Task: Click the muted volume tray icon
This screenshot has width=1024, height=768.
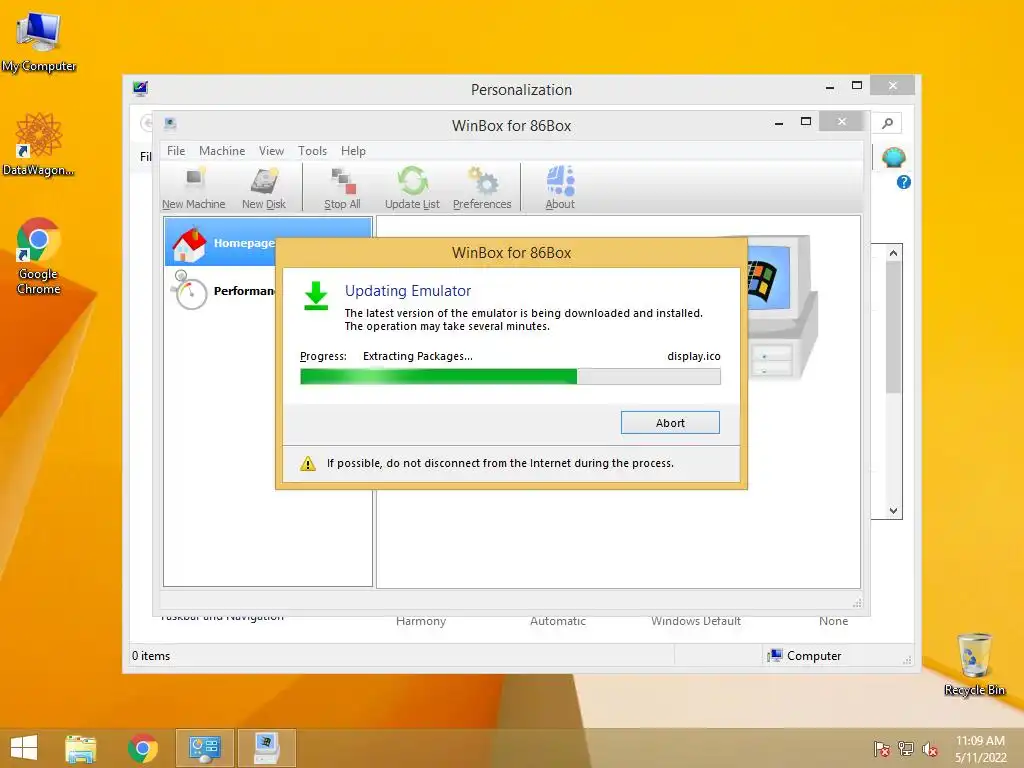Action: point(930,749)
